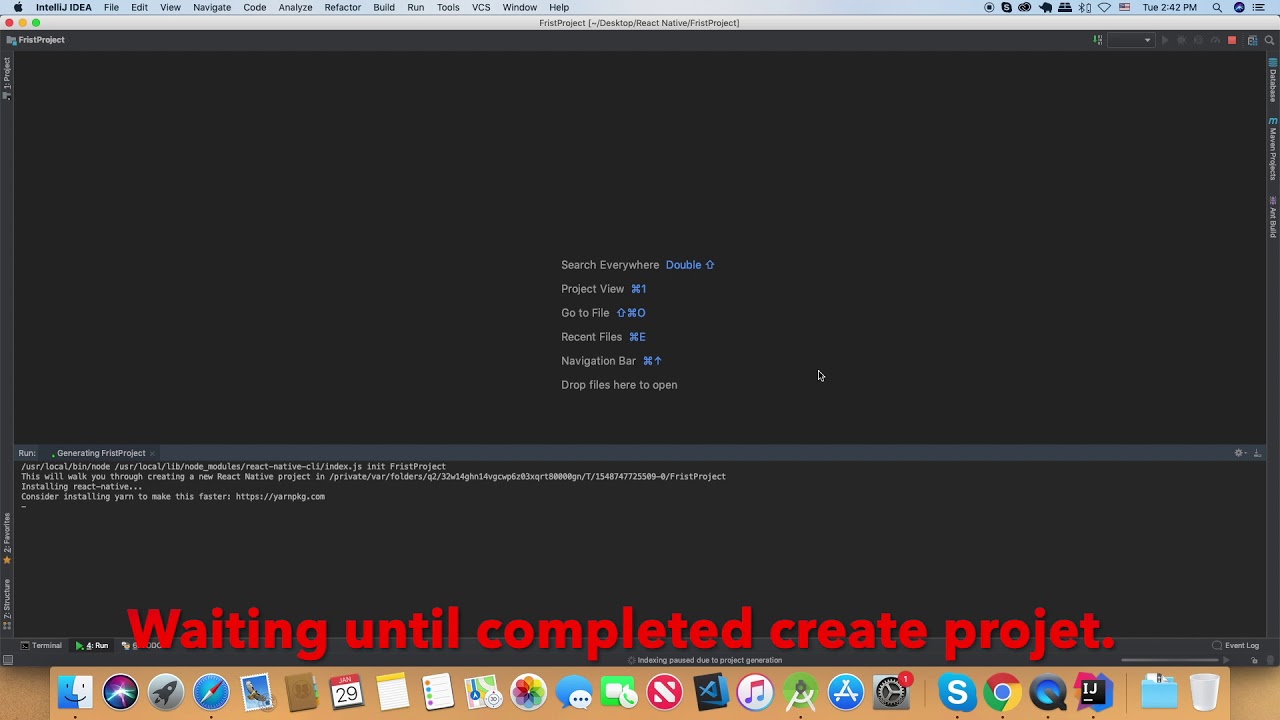Open the Analyze menu
The width and height of the screenshot is (1280, 720).
(295, 7)
